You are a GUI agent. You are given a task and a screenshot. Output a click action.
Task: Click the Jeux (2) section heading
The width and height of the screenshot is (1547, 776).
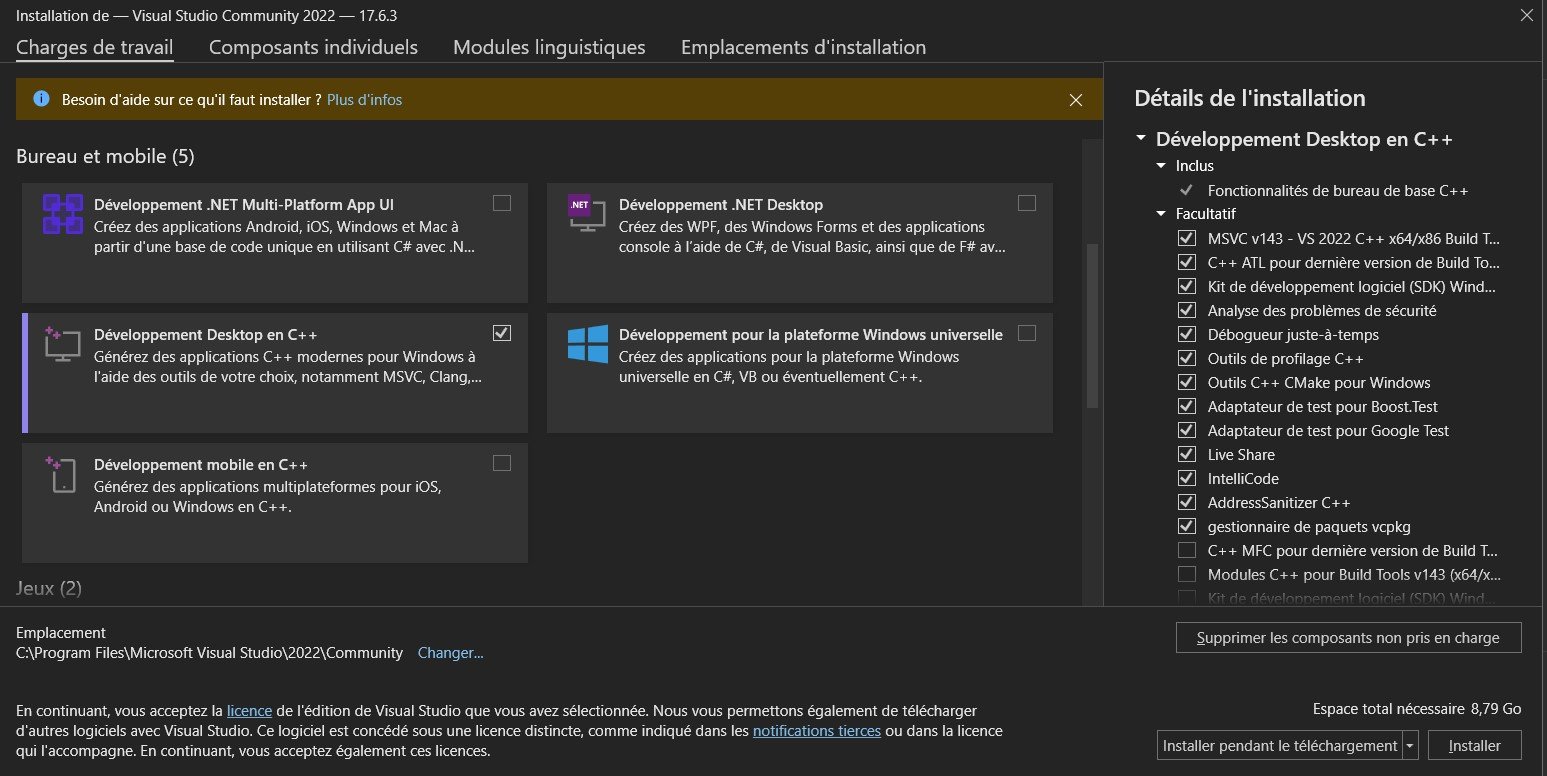49,588
